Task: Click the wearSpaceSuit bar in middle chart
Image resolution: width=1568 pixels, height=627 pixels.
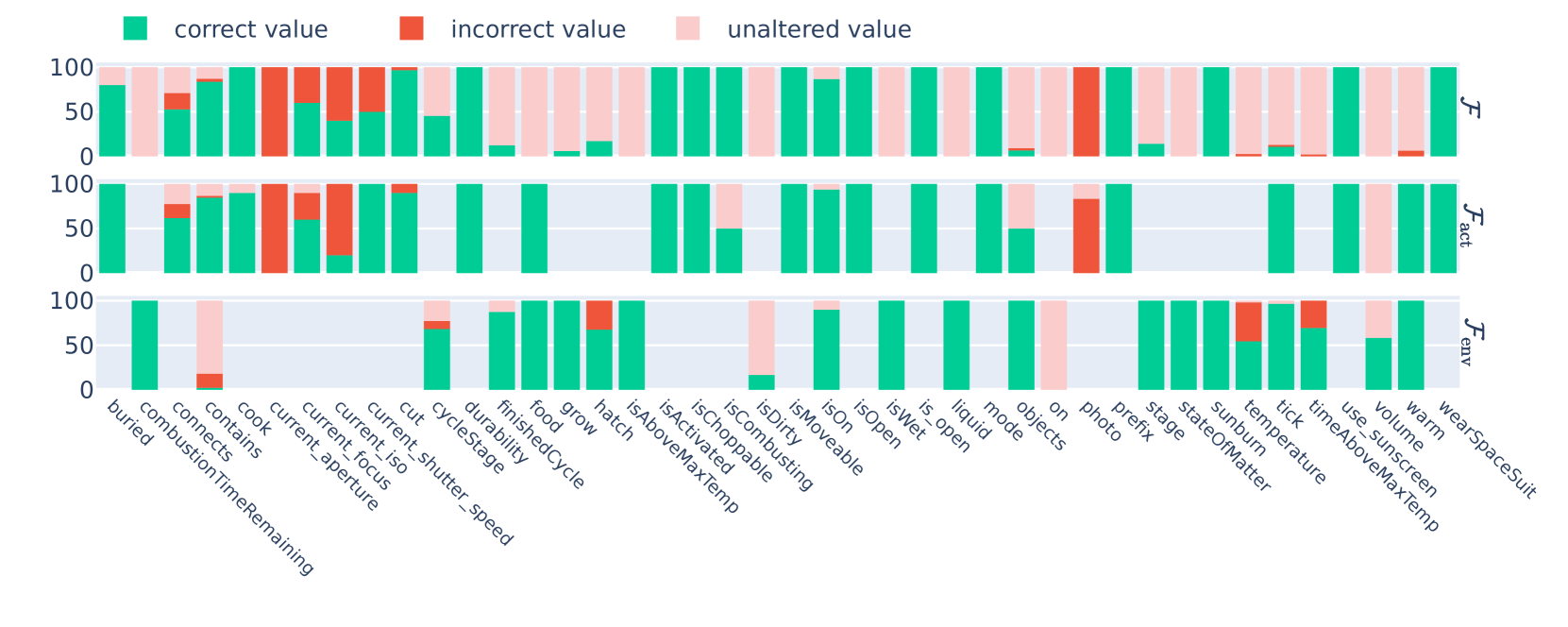Action: pos(1443,229)
